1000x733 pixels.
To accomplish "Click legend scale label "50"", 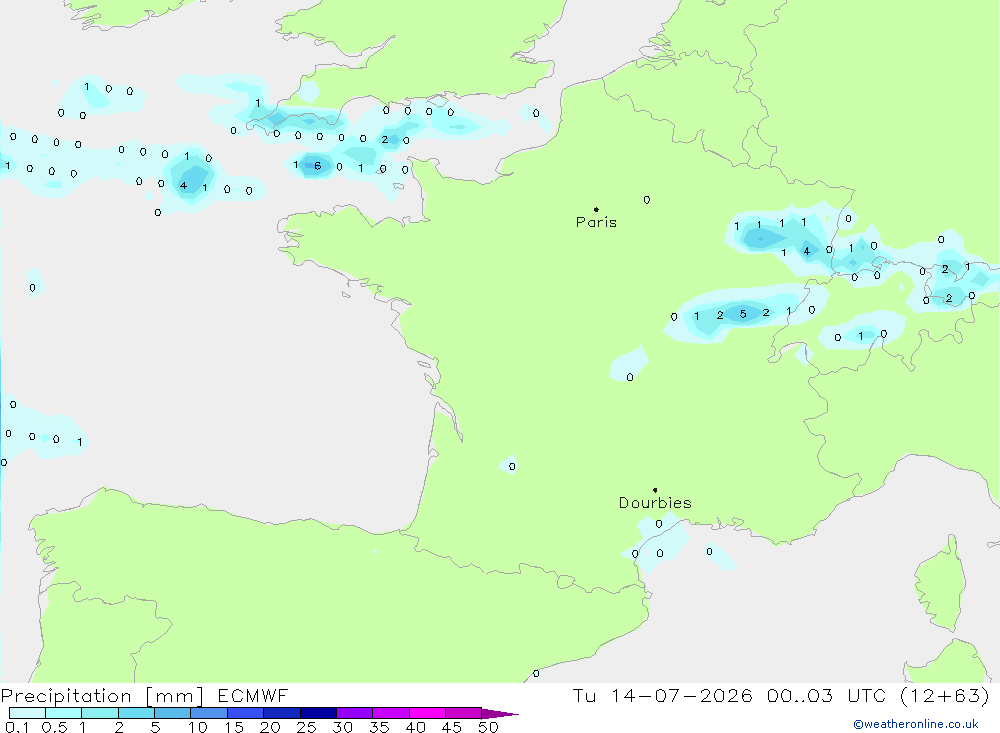I will pyautogui.click(x=488, y=727).
